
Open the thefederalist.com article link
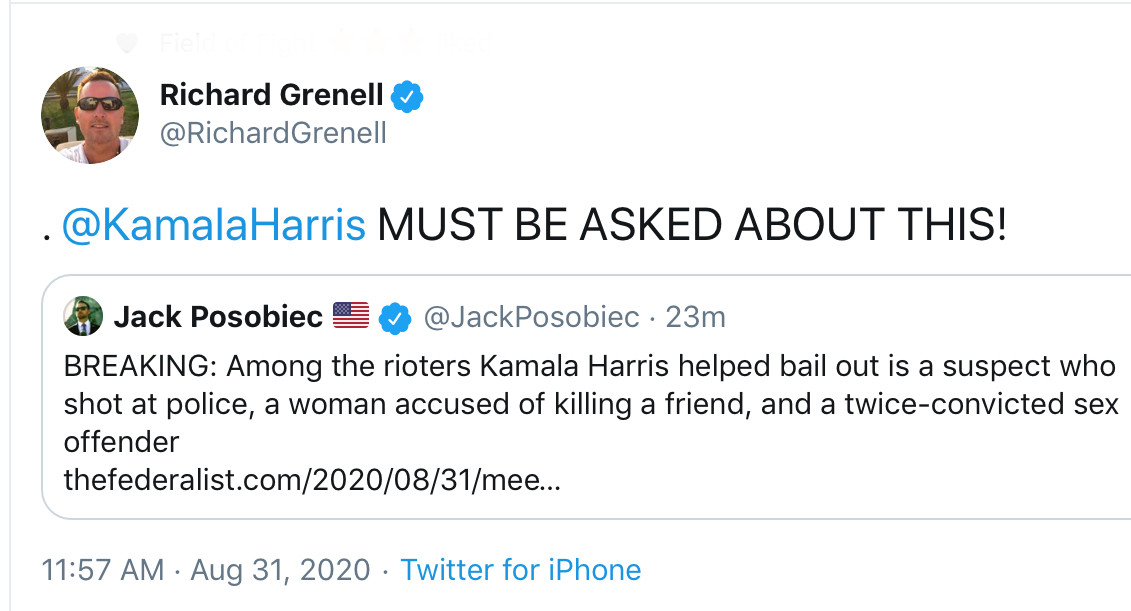(x=312, y=479)
